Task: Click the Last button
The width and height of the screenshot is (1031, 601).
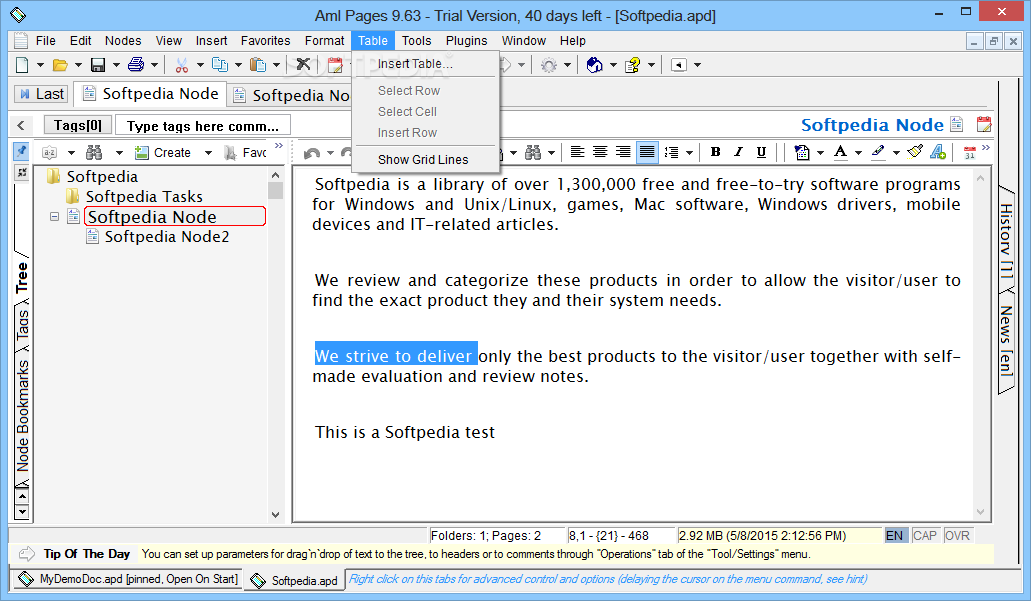Action: pos(42,94)
